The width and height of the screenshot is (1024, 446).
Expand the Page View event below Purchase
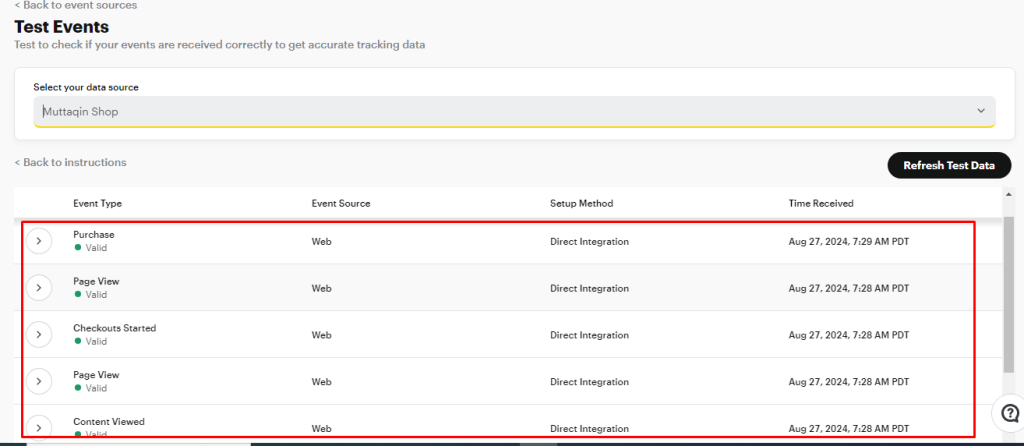tap(38, 288)
